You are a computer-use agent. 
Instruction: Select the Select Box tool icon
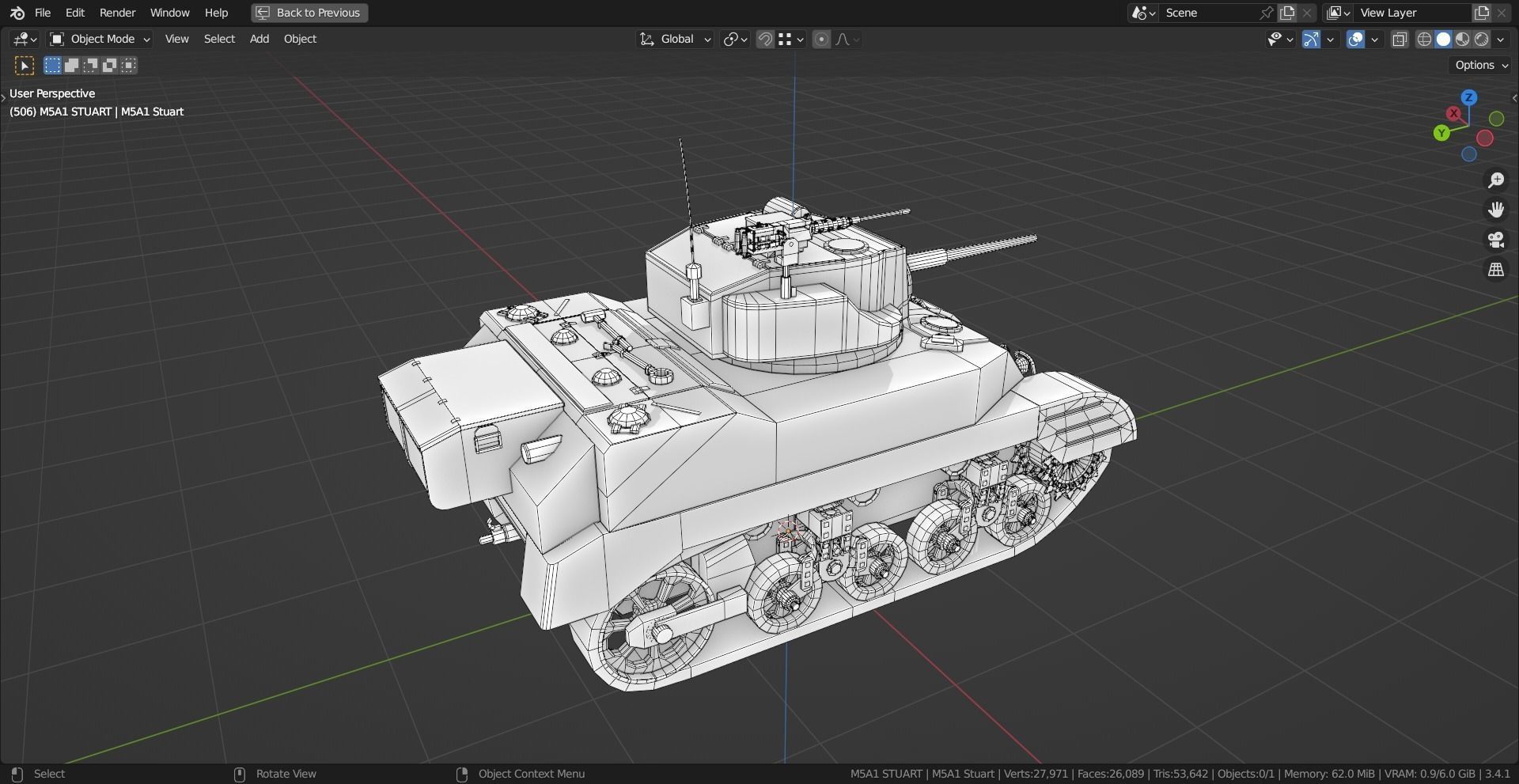25,66
